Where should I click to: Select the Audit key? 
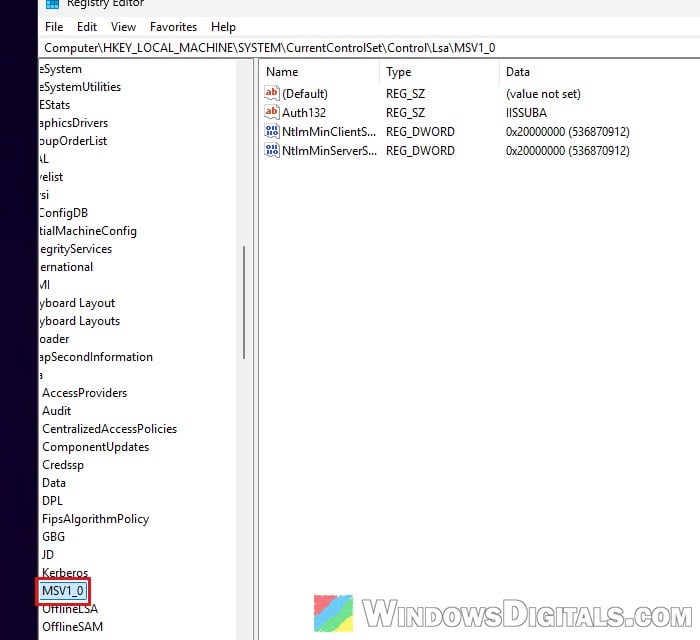57,411
